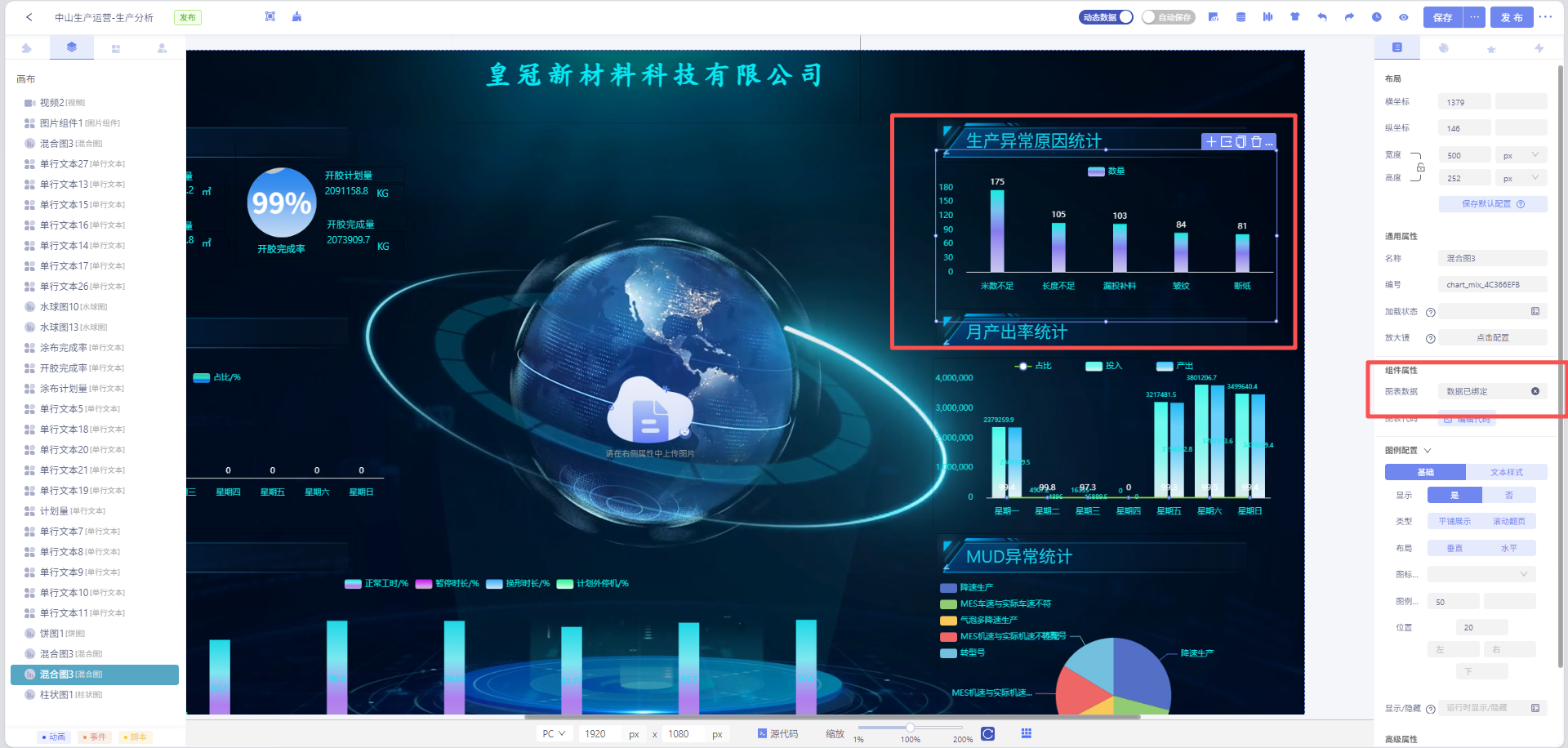Click the trash icon on the selected chart toolbar
The height and width of the screenshot is (748, 1568).
tap(1256, 142)
